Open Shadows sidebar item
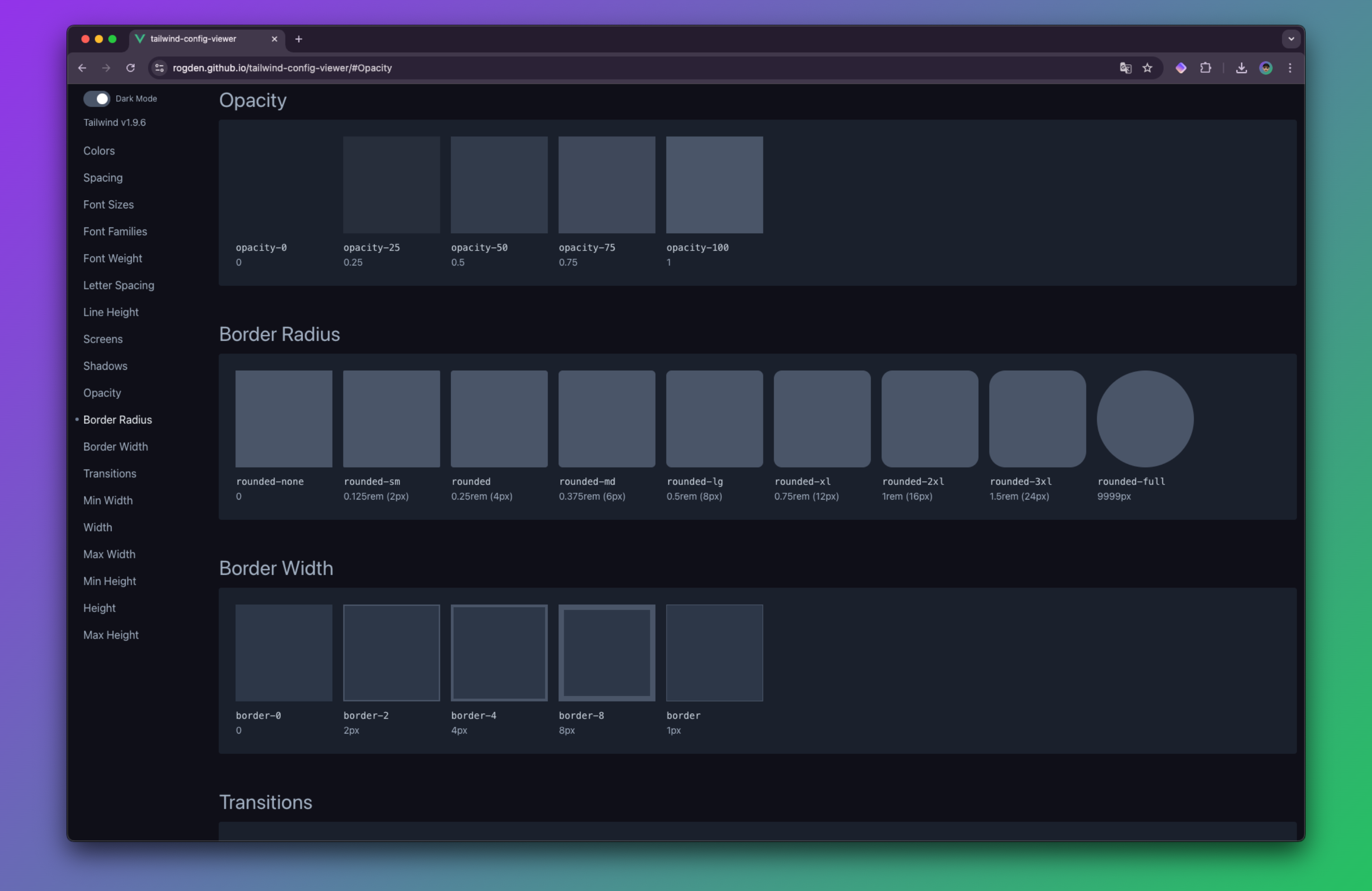The height and width of the screenshot is (891, 1372). [105, 366]
